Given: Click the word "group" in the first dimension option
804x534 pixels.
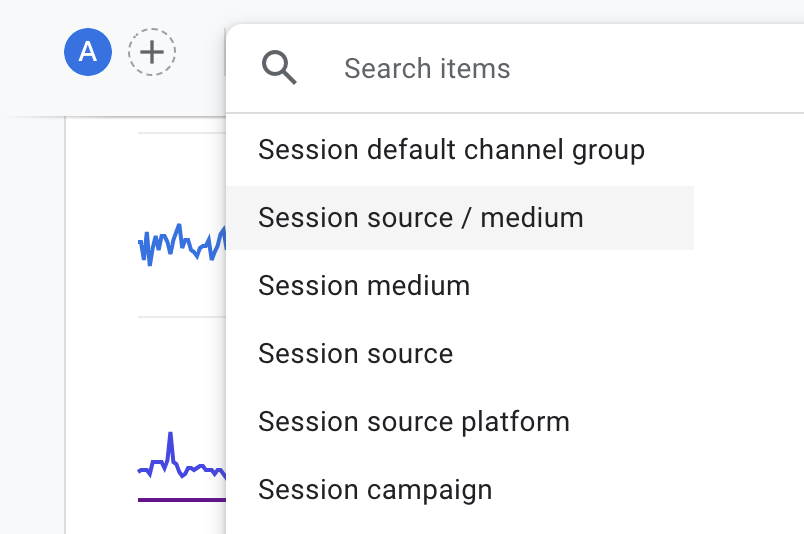Looking at the screenshot, I should pyautogui.click(x=608, y=151).
